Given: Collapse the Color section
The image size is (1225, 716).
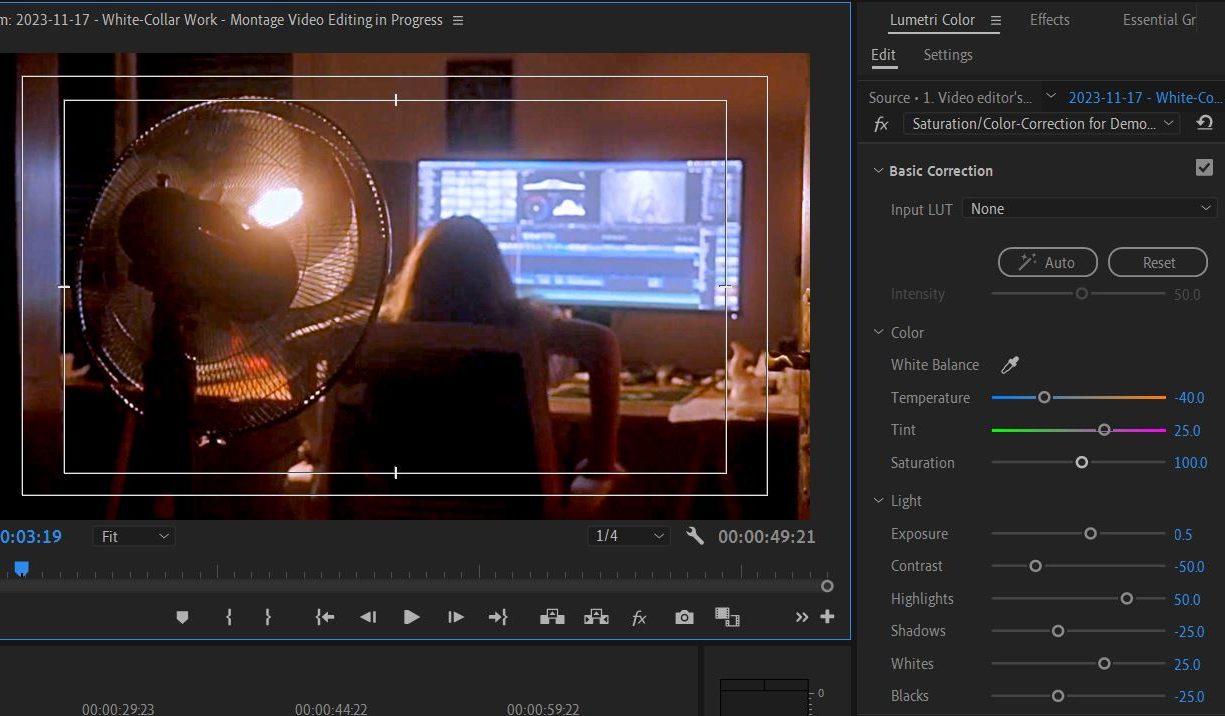Looking at the screenshot, I should click(878, 332).
